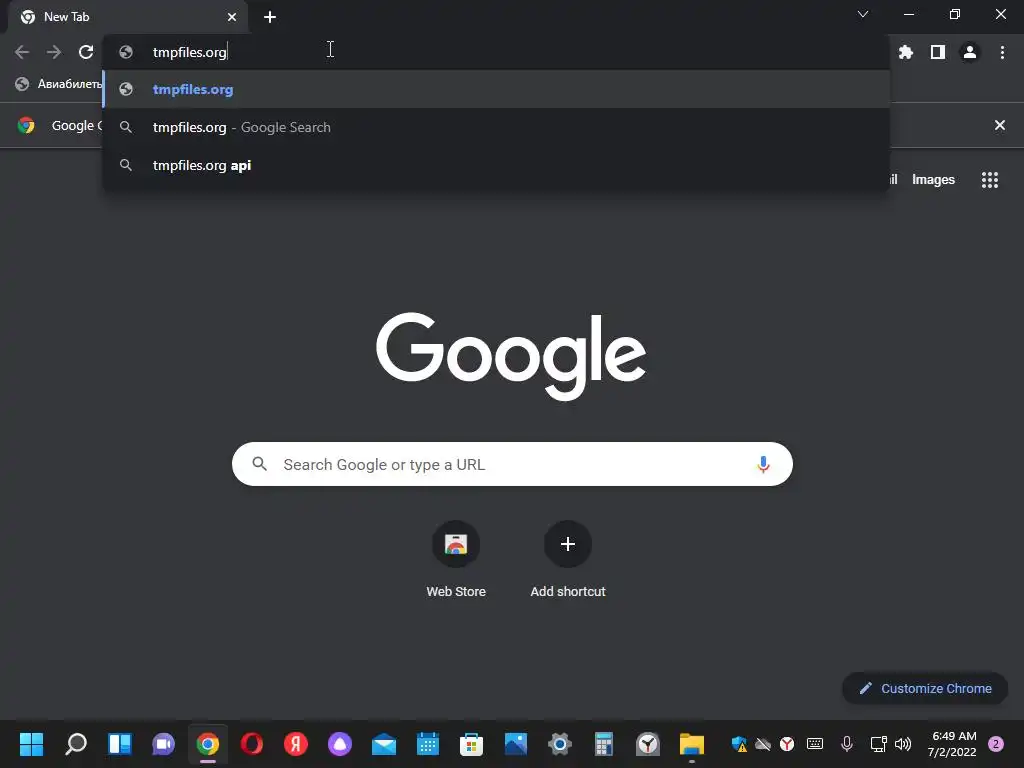Click in the address bar text
Screen dimensions: 1024x768
click(189, 52)
